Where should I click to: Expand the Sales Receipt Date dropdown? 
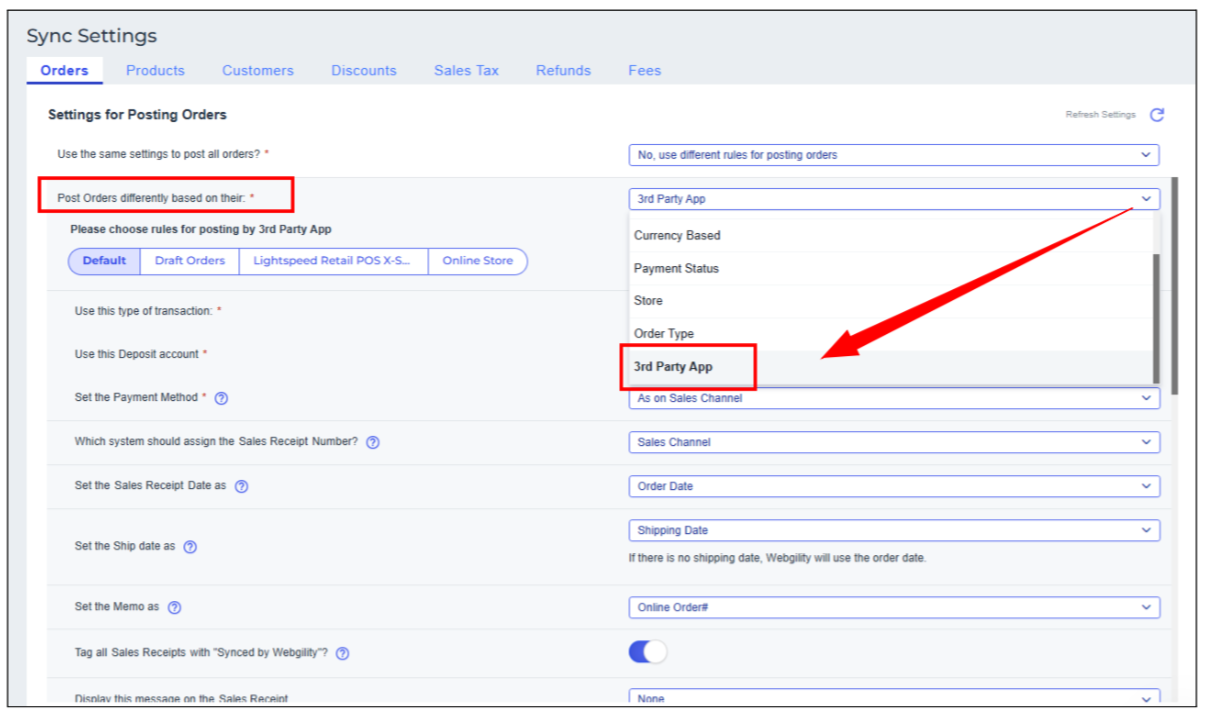pos(893,486)
